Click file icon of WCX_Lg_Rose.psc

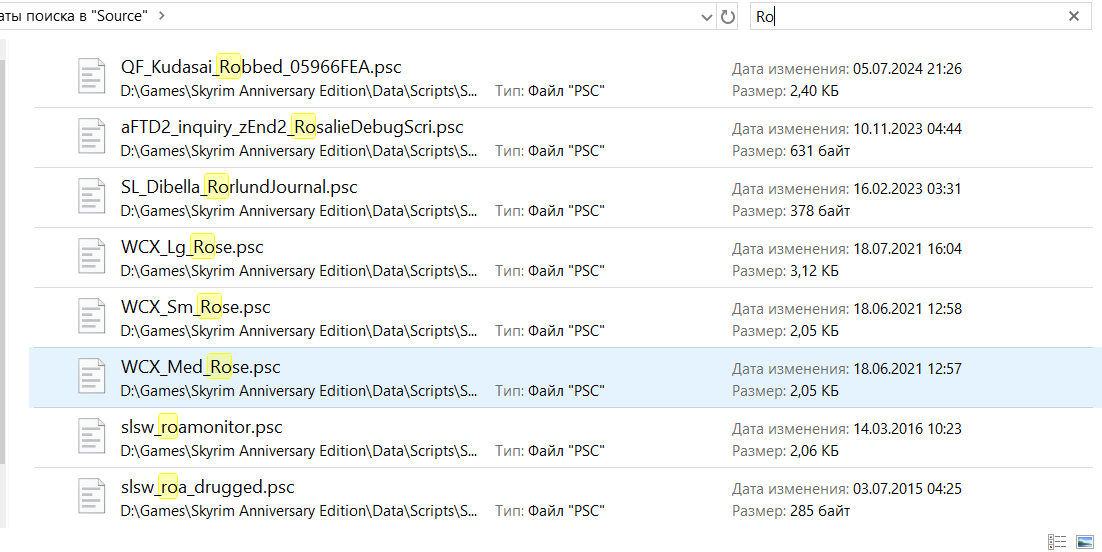(91, 257)
